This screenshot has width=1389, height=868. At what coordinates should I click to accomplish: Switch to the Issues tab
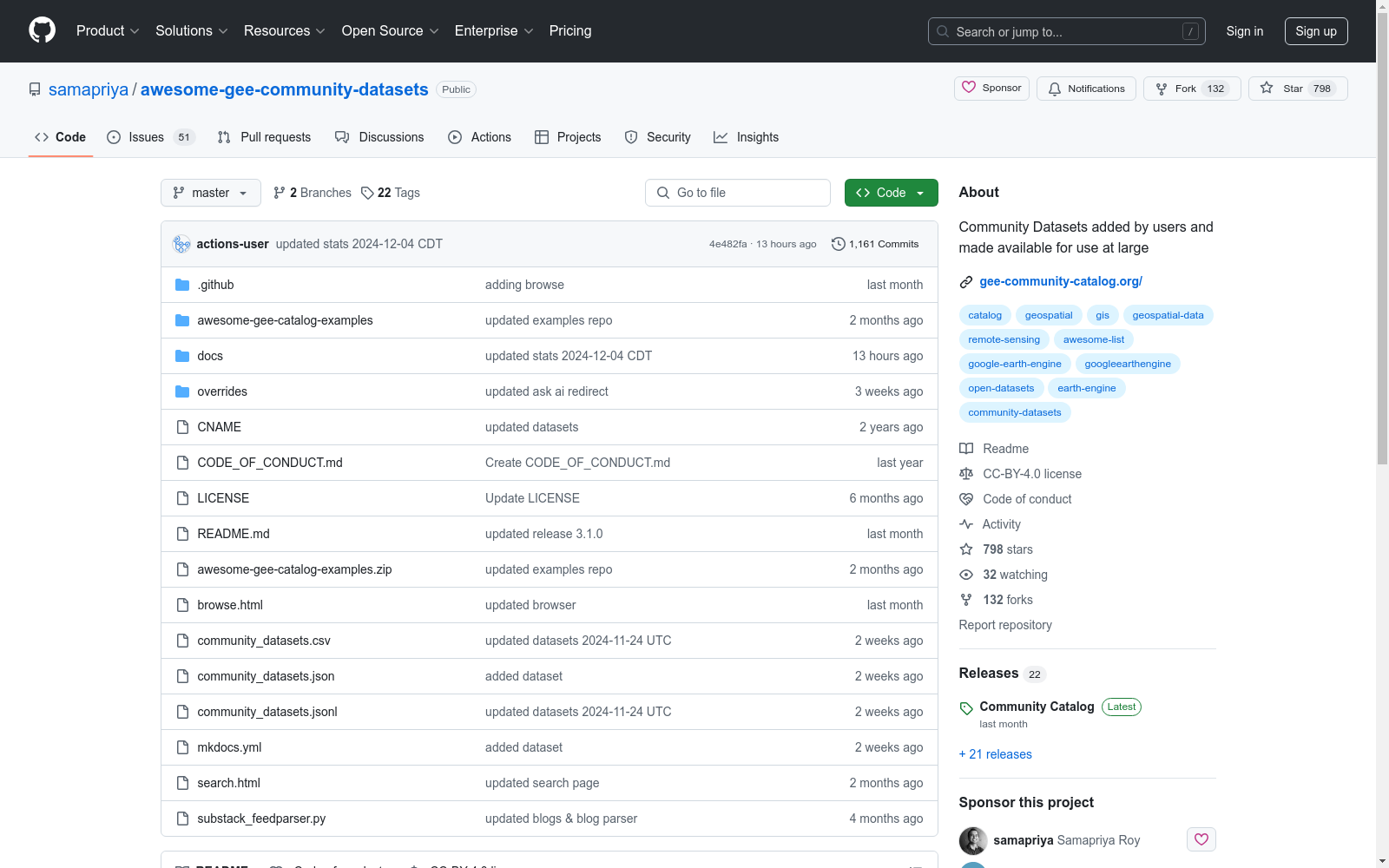[x=151, y=137]
